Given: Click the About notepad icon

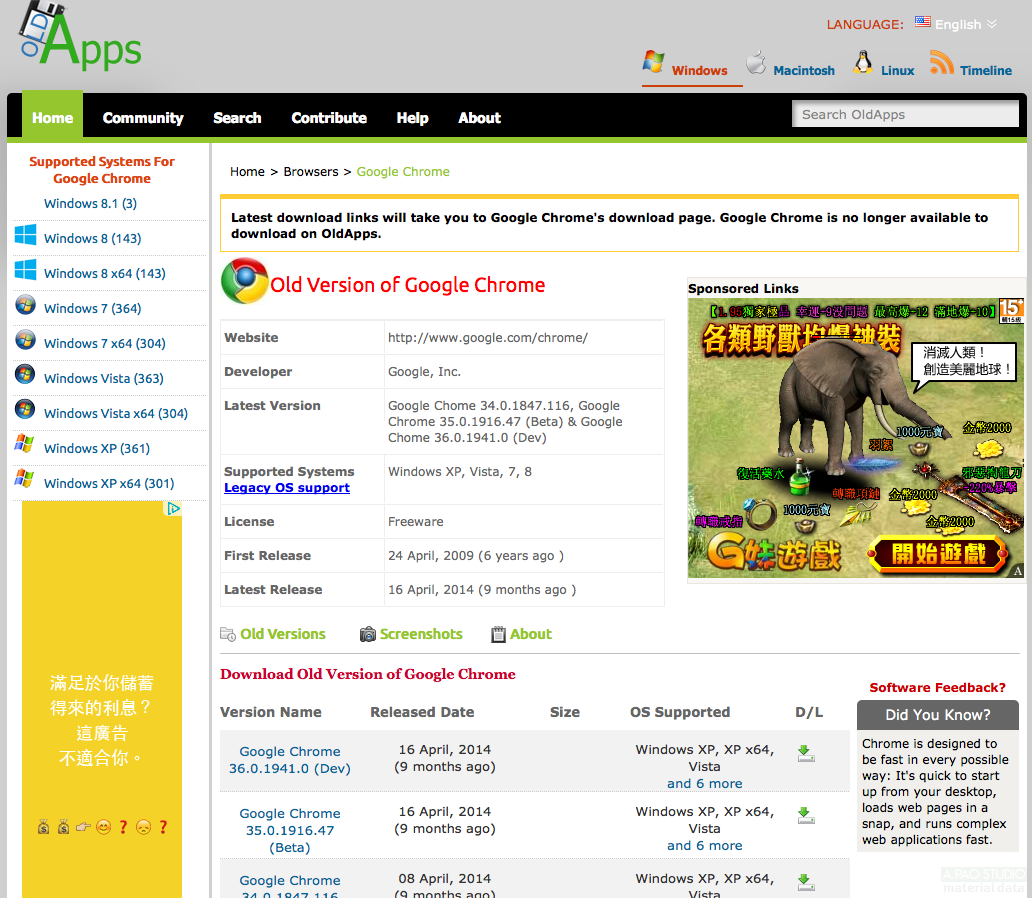Looking at the screenshot, I should click(x=498, y=634).
